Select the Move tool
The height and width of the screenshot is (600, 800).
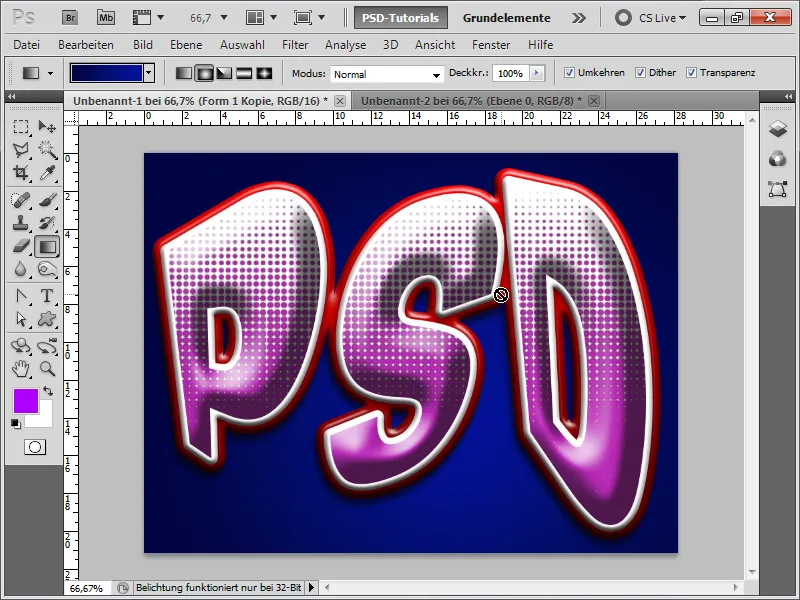tap(47, 126)
